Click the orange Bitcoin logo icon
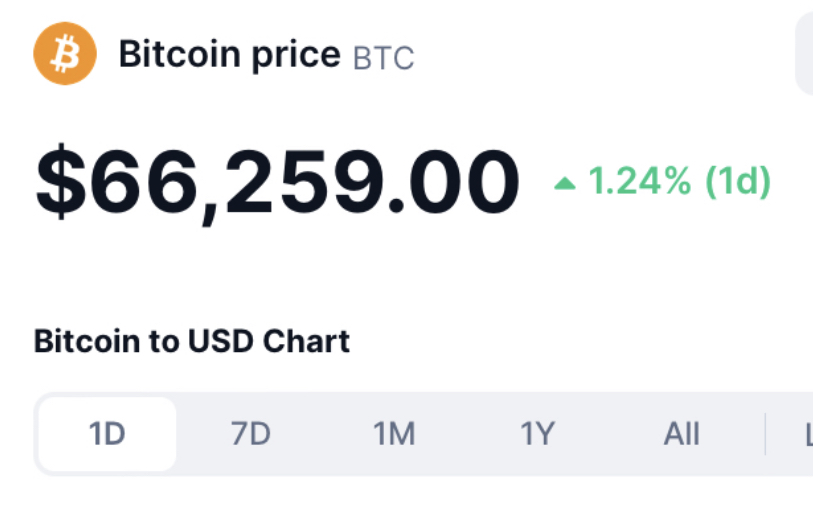 (x=65, y=53)
